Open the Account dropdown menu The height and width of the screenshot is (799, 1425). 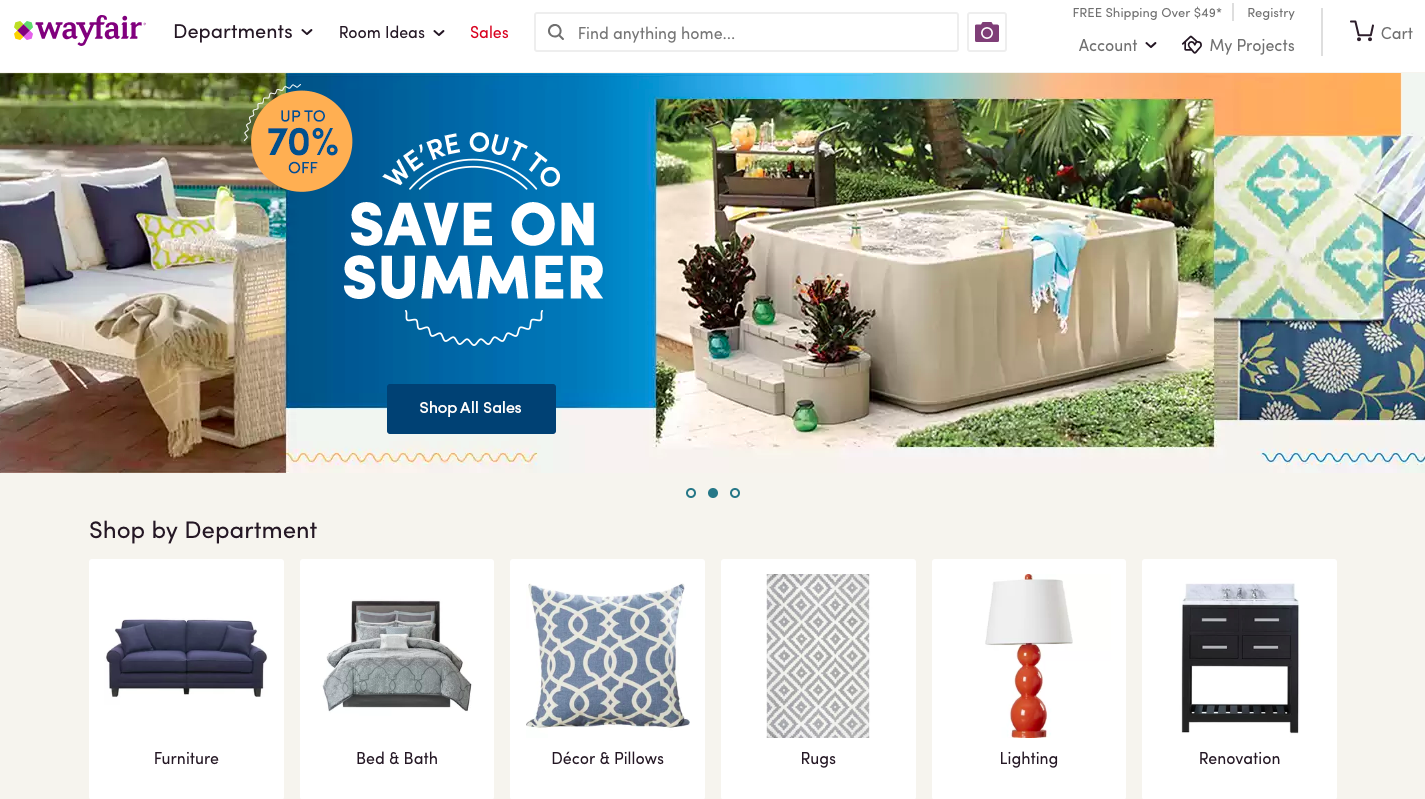point(1118,45)
